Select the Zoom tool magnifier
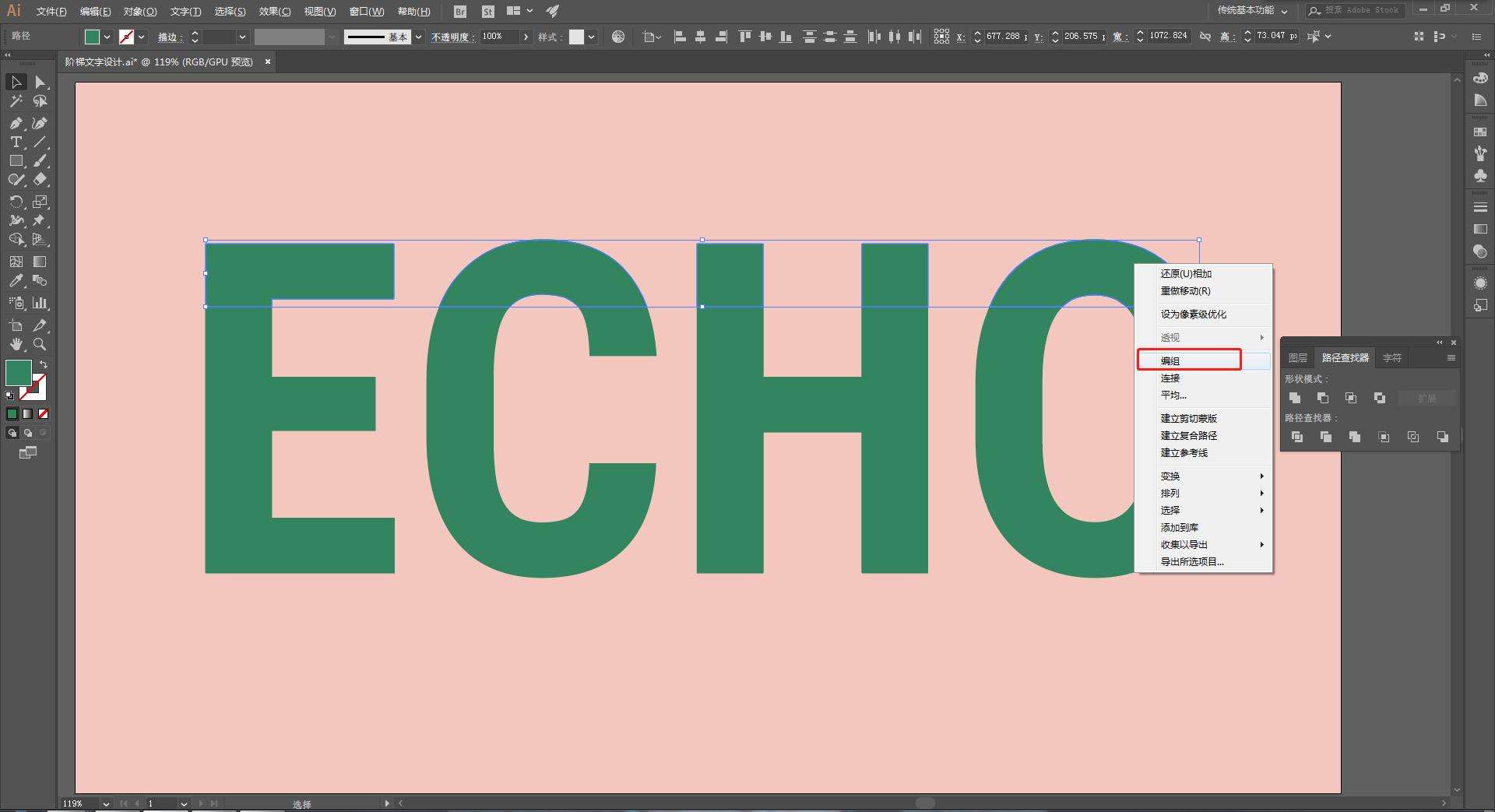This screenshot has width=1495, height=812. tap(40, 344)
